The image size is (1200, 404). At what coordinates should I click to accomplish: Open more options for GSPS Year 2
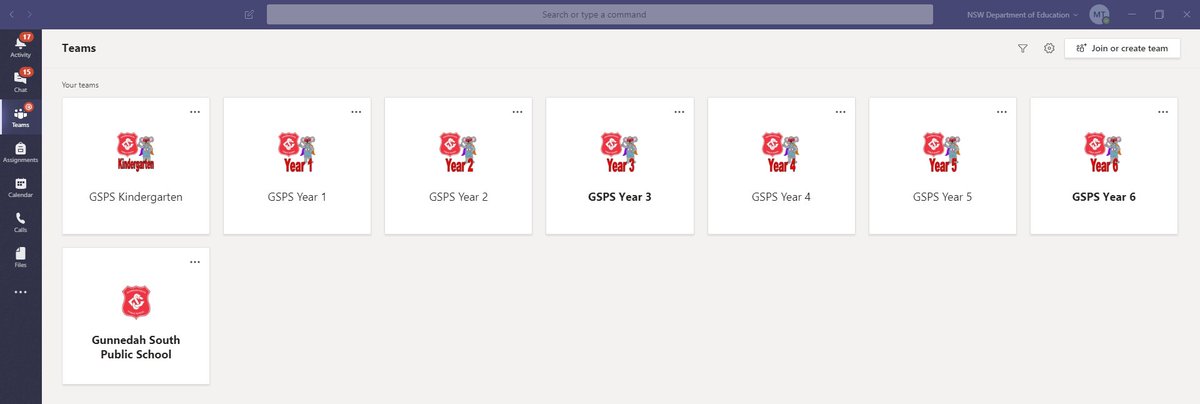point(517,112)
